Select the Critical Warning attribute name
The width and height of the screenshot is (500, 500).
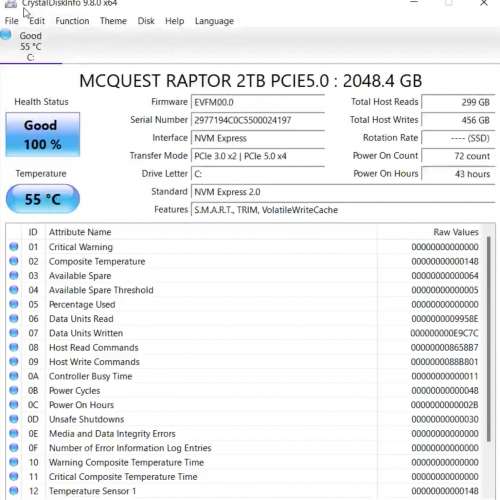tap(81, 247)
